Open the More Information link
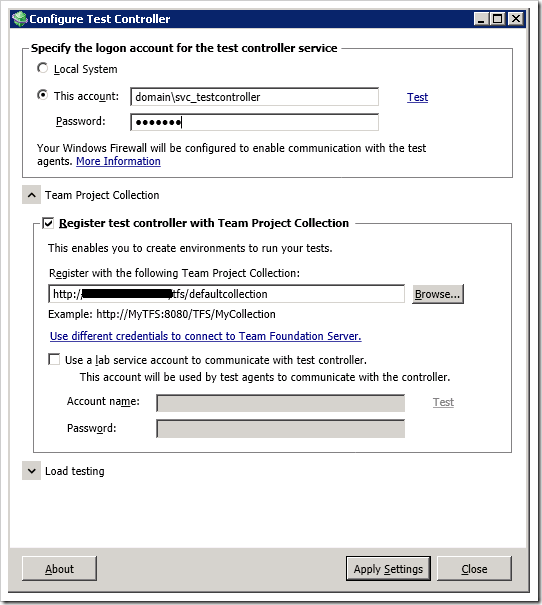542x605 pixels. (118, 161)
